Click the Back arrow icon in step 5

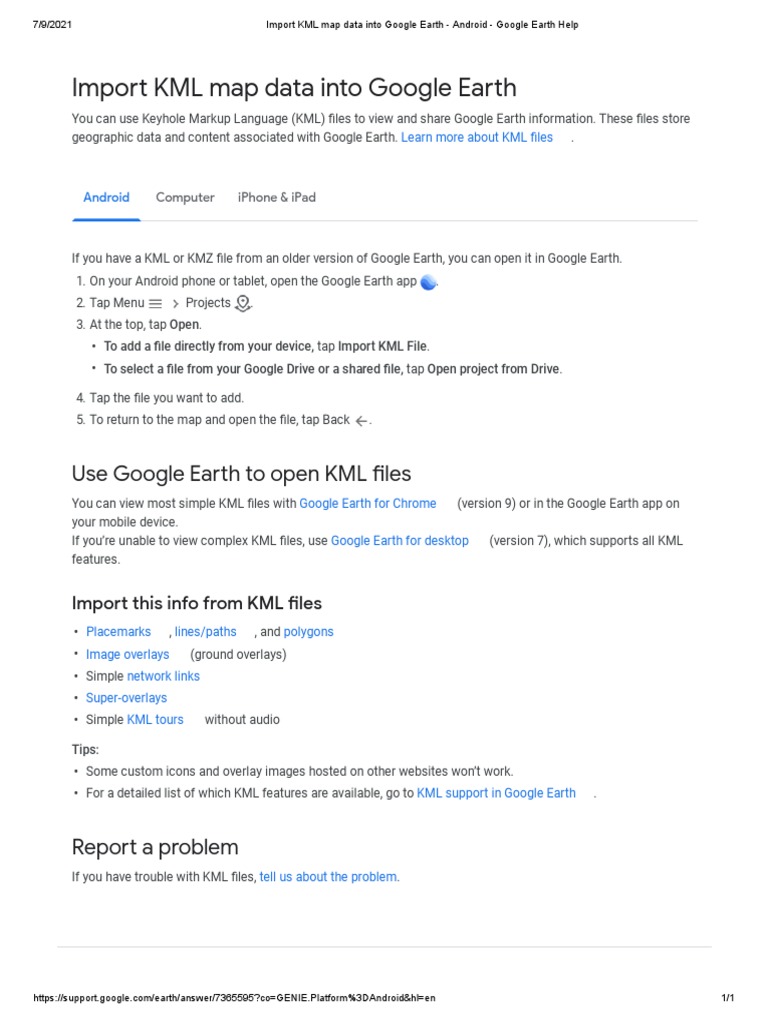click(361, 421)
